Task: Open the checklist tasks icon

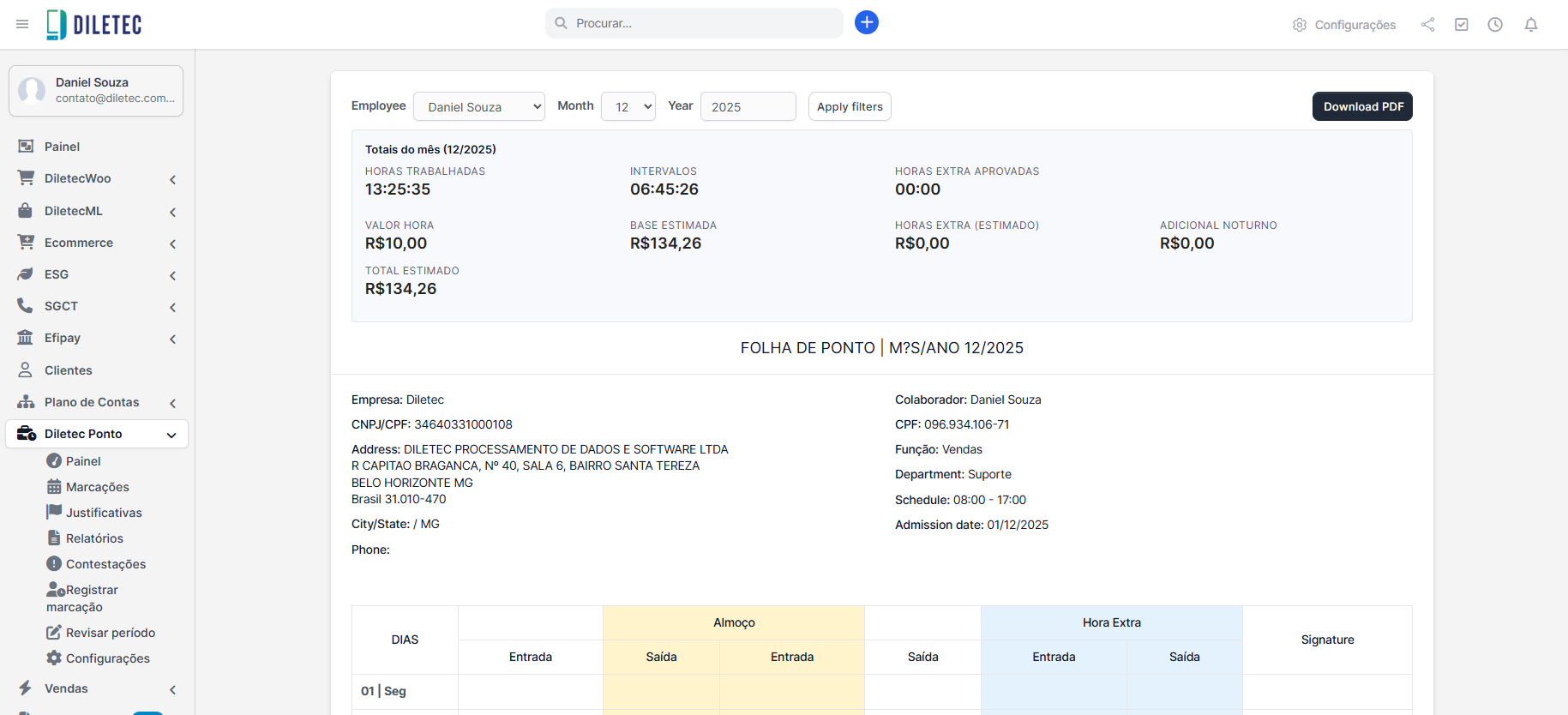Action: (1462, 25)
